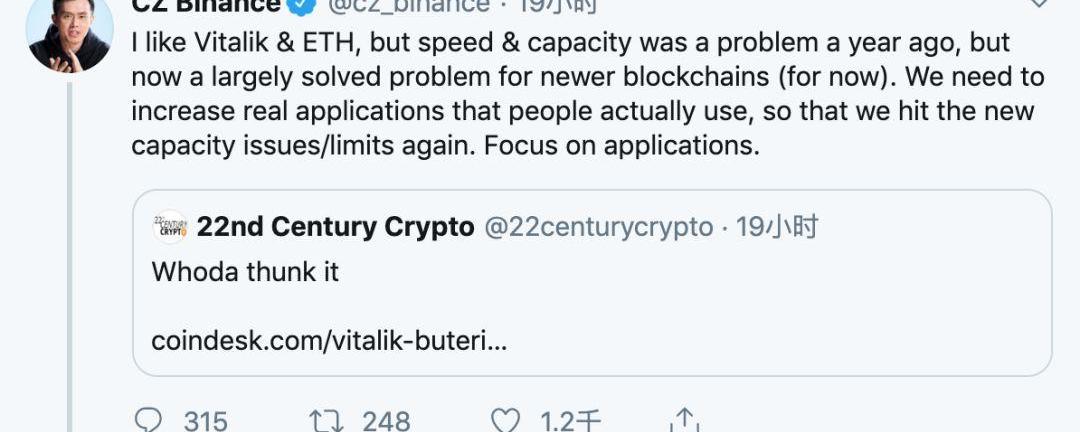Image resolution: width=1080 pixels, height=432 pixels.
Task: Click the 315 replies count
Action: (206, 421)
